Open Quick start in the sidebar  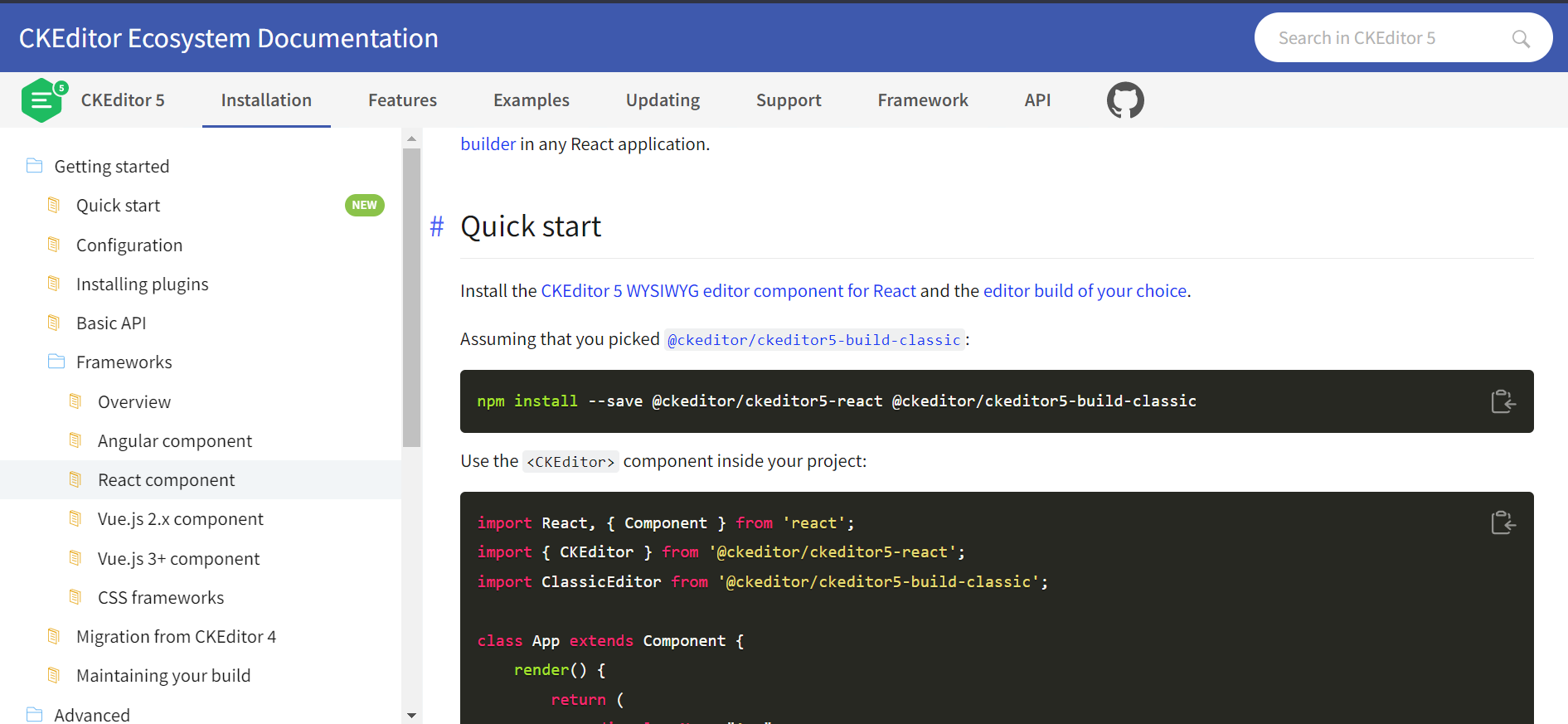[x=118, y=205]
